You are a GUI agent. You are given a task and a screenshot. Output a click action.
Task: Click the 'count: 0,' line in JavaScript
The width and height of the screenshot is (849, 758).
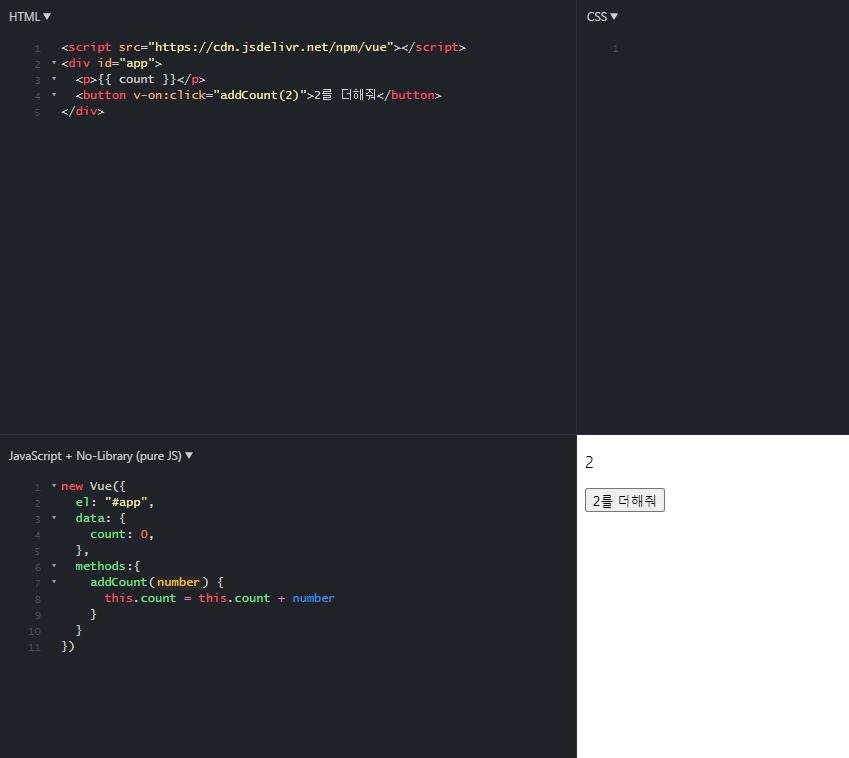coord(122,534)
